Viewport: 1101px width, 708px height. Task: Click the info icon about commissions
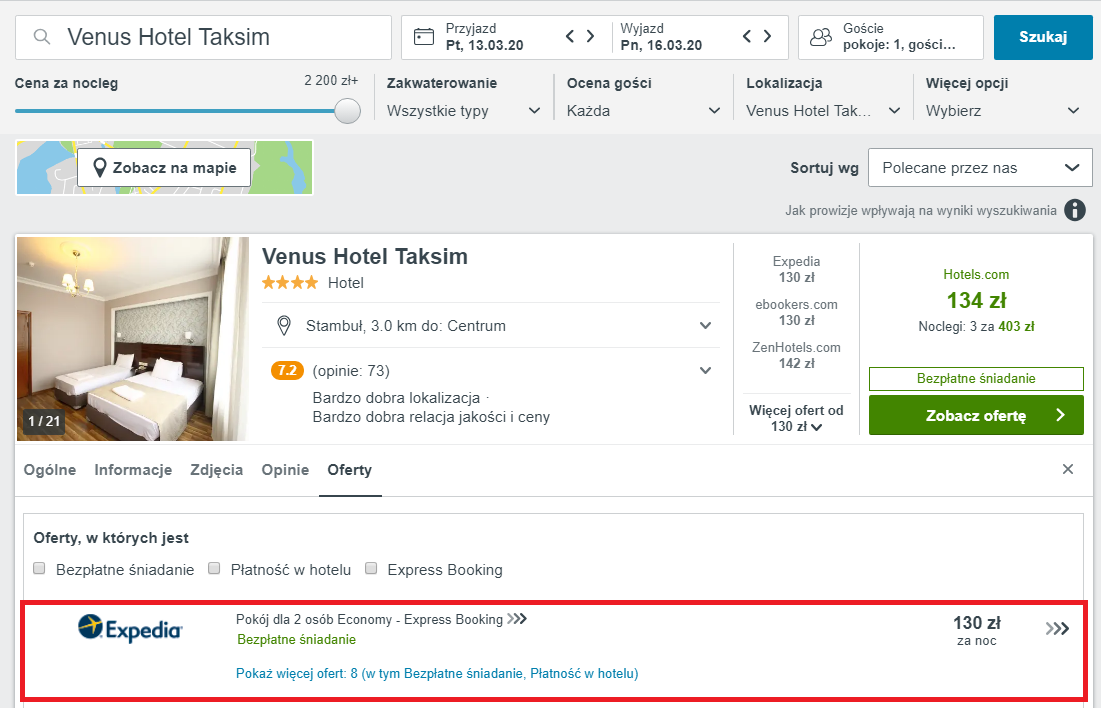(1075, 210)
